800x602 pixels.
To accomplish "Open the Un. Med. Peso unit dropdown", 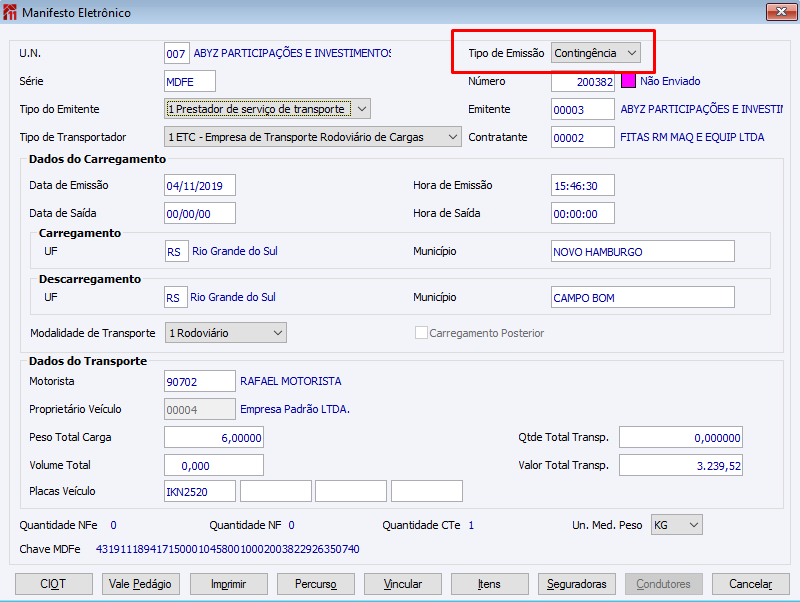I will point(676,525).
